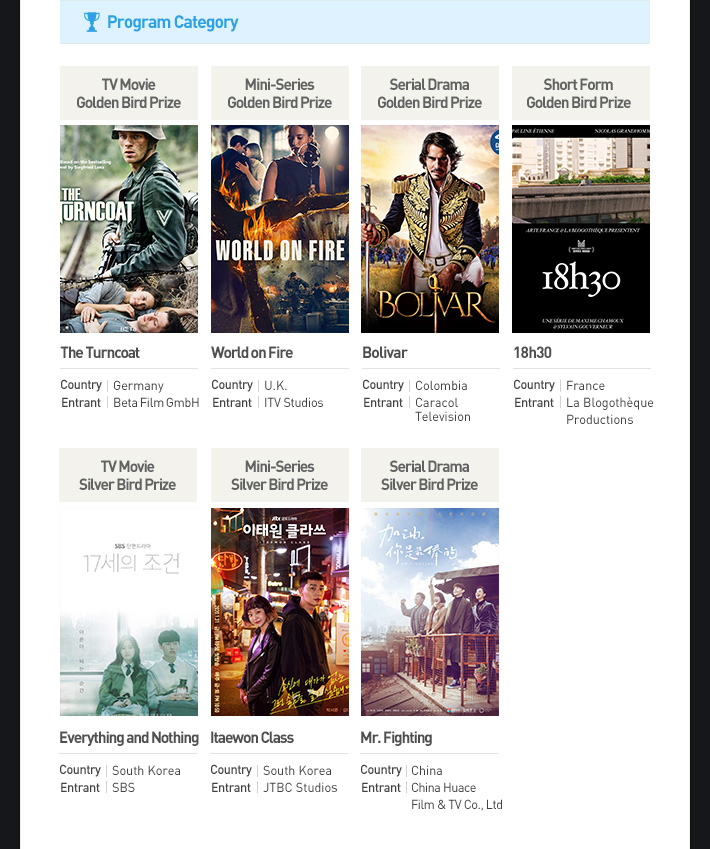Click the country value U.K.
This screenshot has width=710, height=849.
click(x=276, y=386)
